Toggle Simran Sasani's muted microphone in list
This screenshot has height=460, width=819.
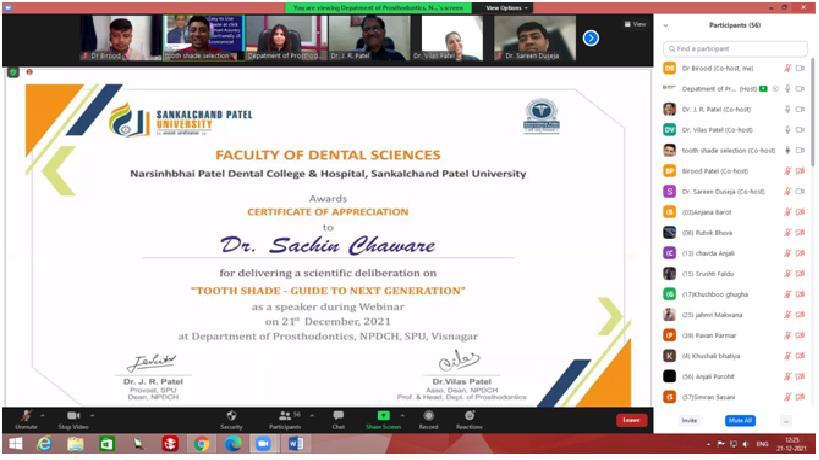pyautogui.click(x=788, y=397)
